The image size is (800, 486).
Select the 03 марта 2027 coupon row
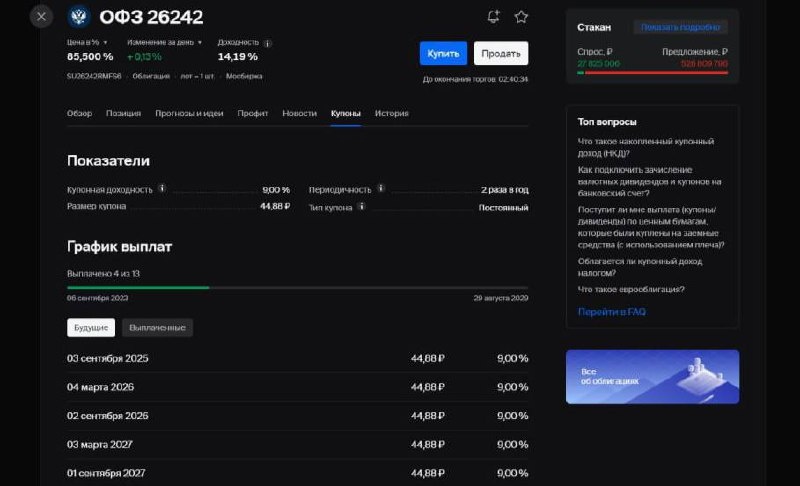pyautogui.click(x=297, y=445)
